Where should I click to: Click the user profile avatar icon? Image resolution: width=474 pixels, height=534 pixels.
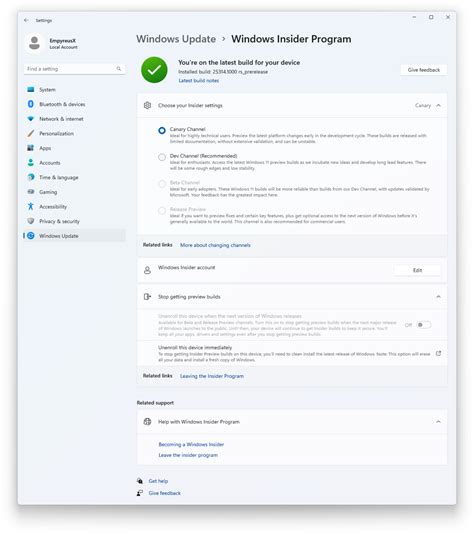point(34,43)
